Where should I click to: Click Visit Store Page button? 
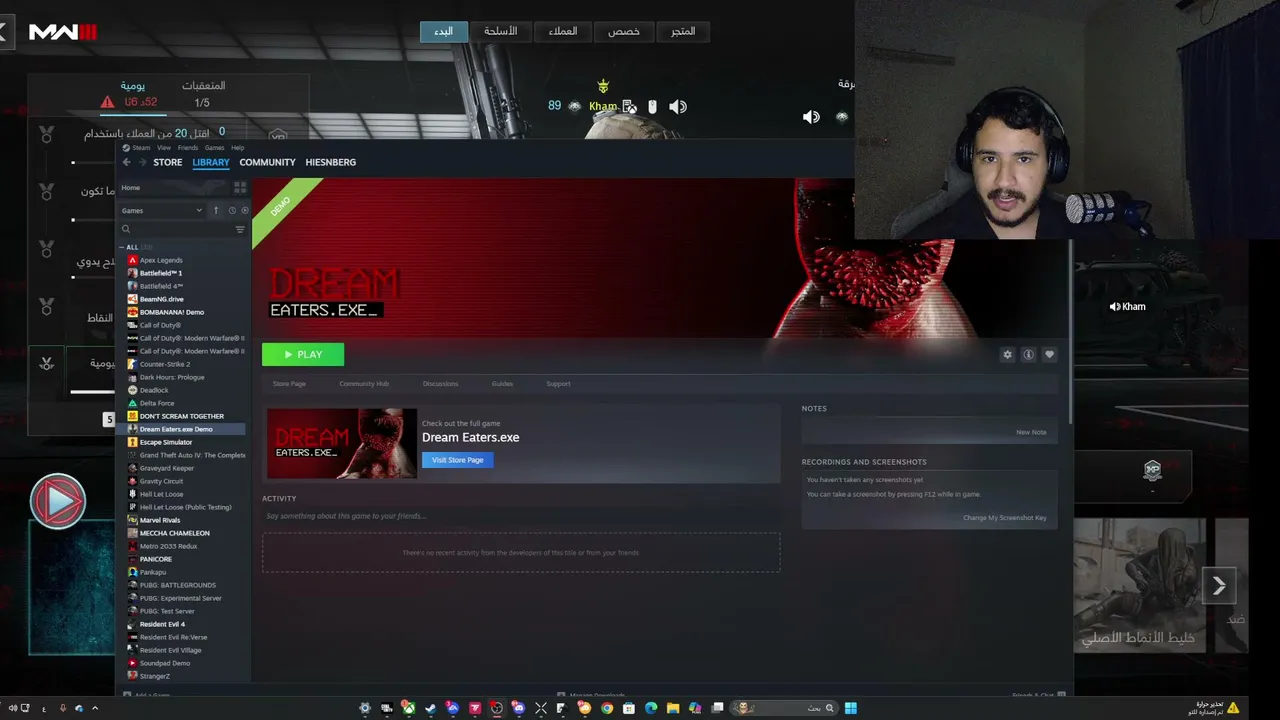[458, 460]
